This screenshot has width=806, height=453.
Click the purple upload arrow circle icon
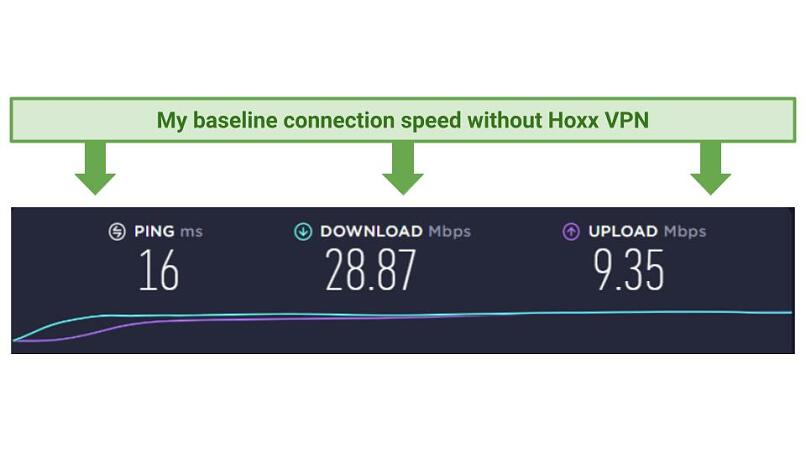571,231
